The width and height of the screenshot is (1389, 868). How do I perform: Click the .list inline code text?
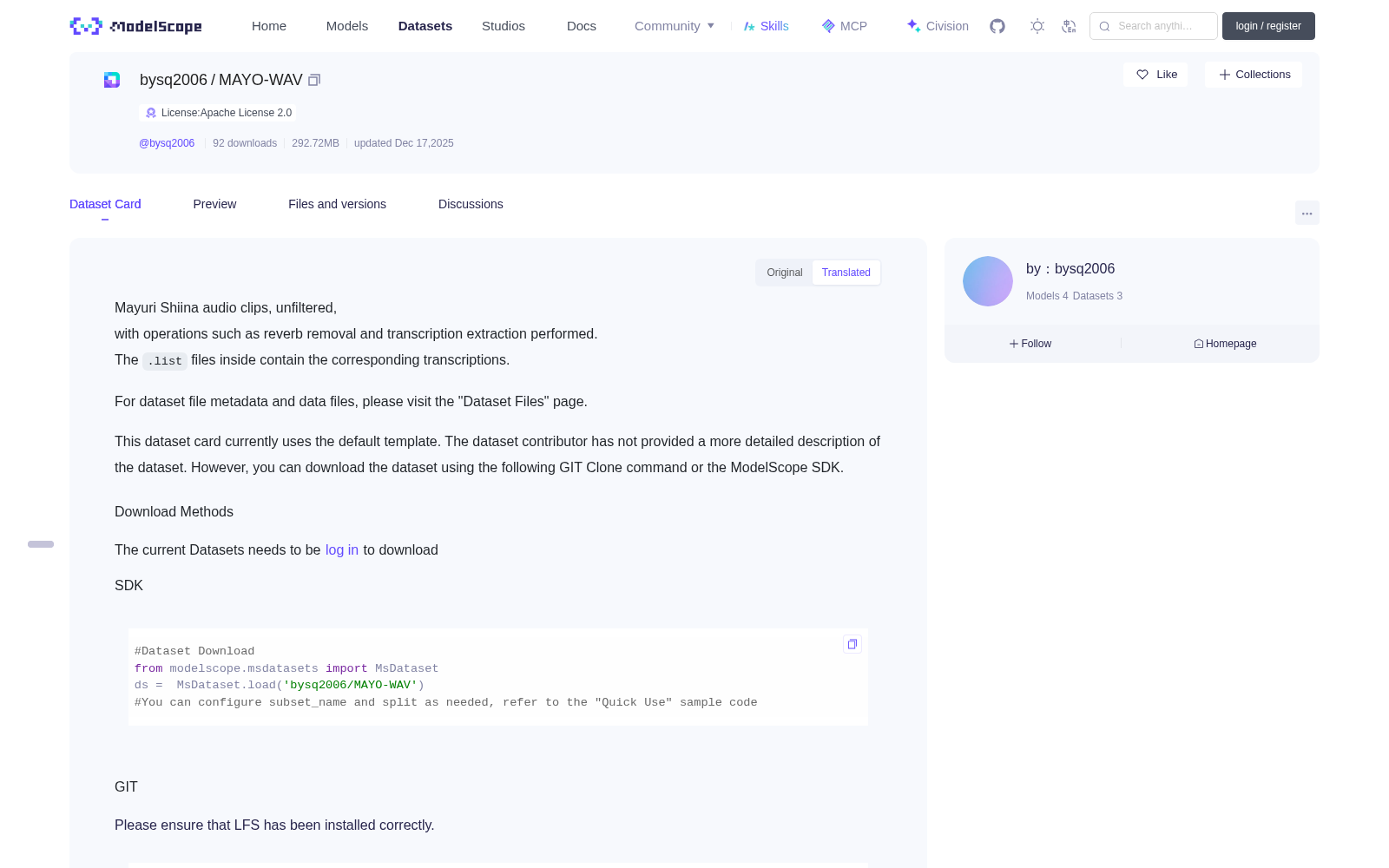point(165,361)
